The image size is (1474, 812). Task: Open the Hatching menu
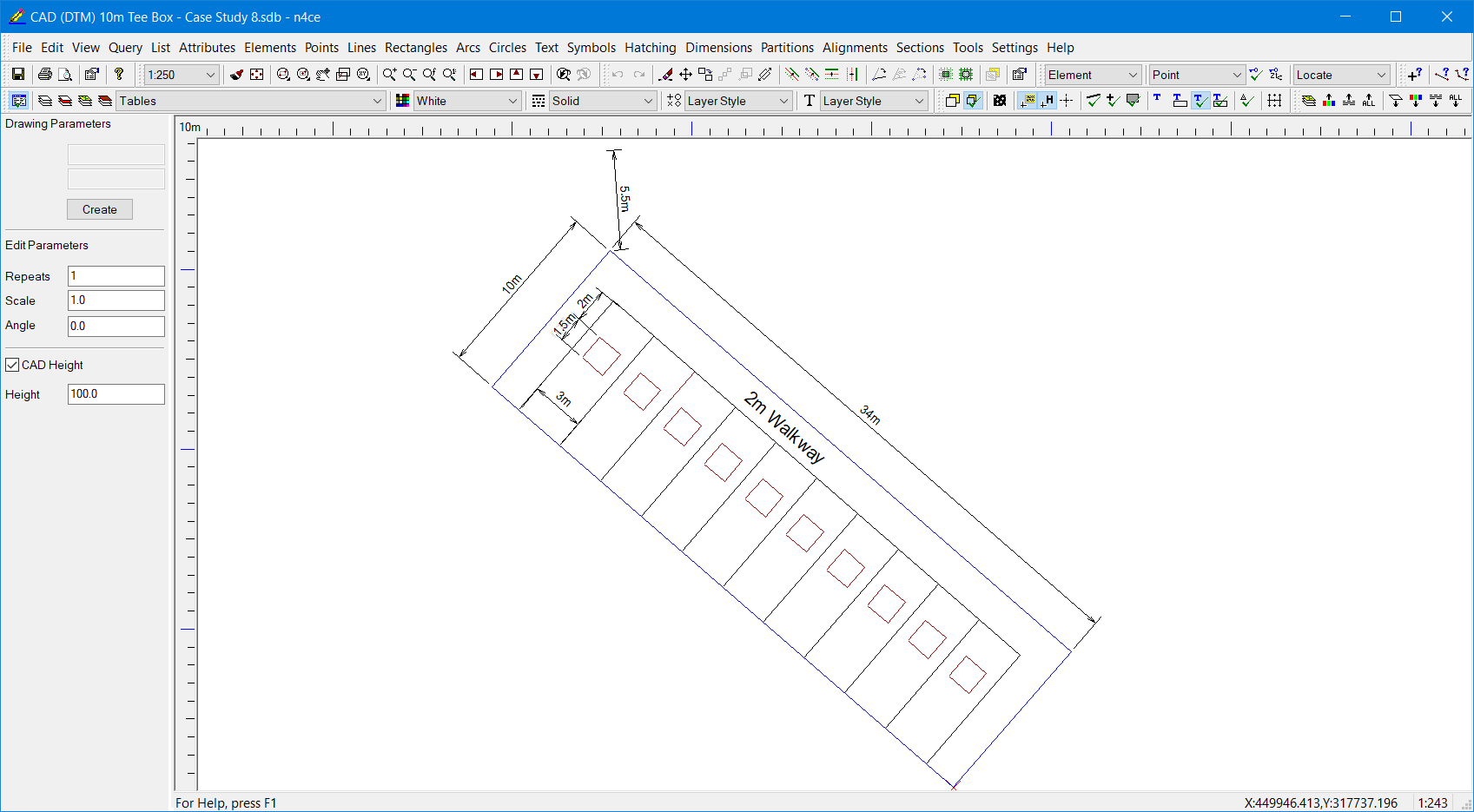pos(650,48)
